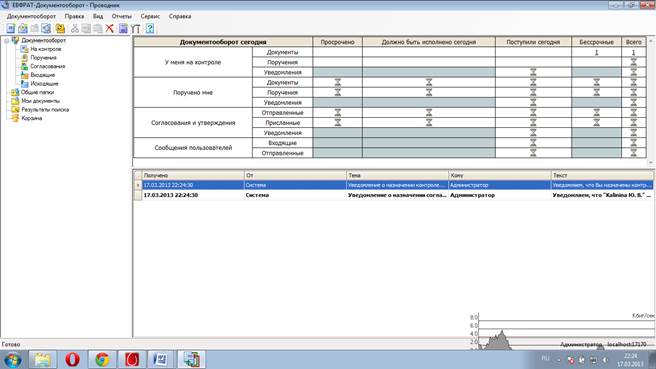Click the toolbar icon with the green pencil
The height and width of the screenshot is (369, 656).
[23, 28]
